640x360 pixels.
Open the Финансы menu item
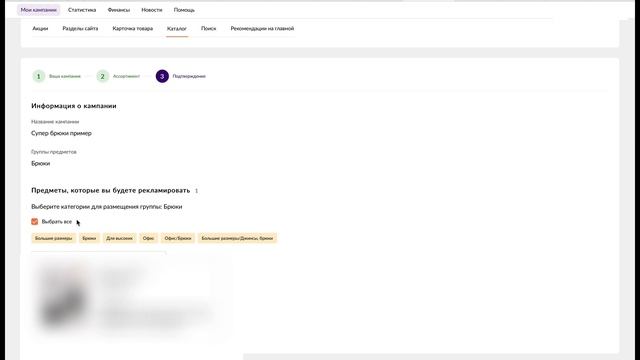119,10
